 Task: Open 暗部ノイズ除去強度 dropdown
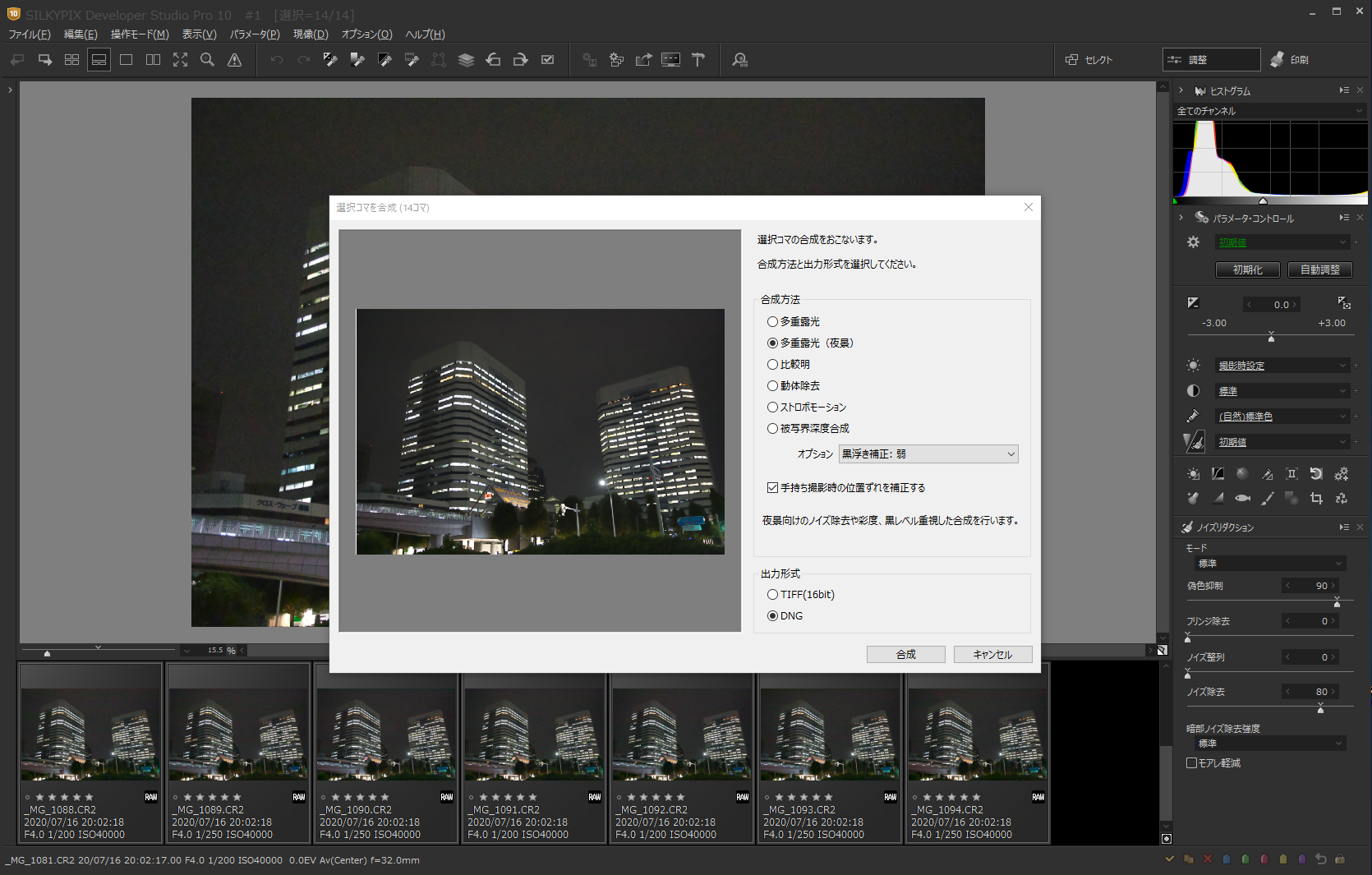pyautogui.click(x=1269, y=744)
